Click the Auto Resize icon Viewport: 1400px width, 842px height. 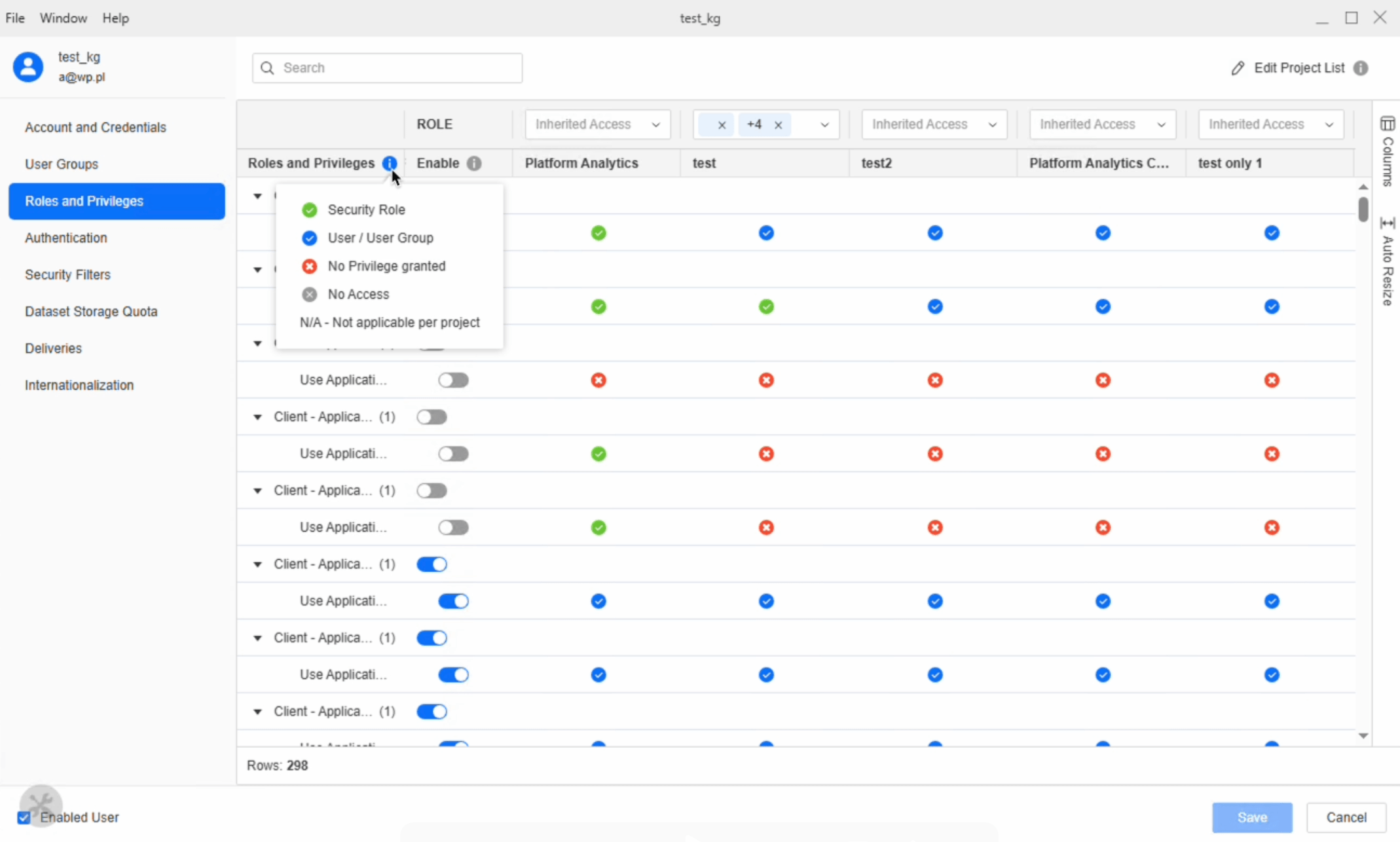1389,223
